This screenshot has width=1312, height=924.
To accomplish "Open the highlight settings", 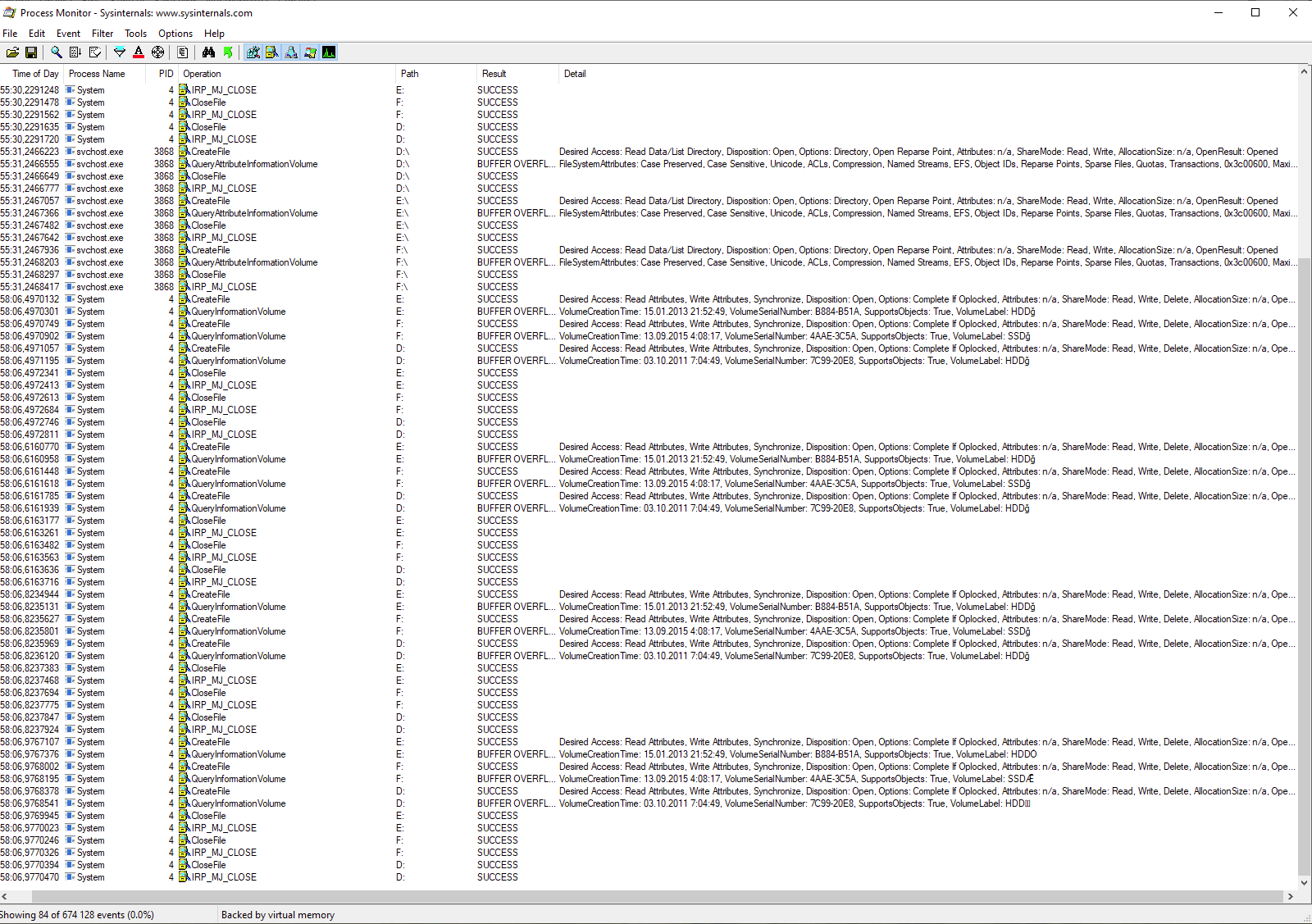I will (139, 52).
